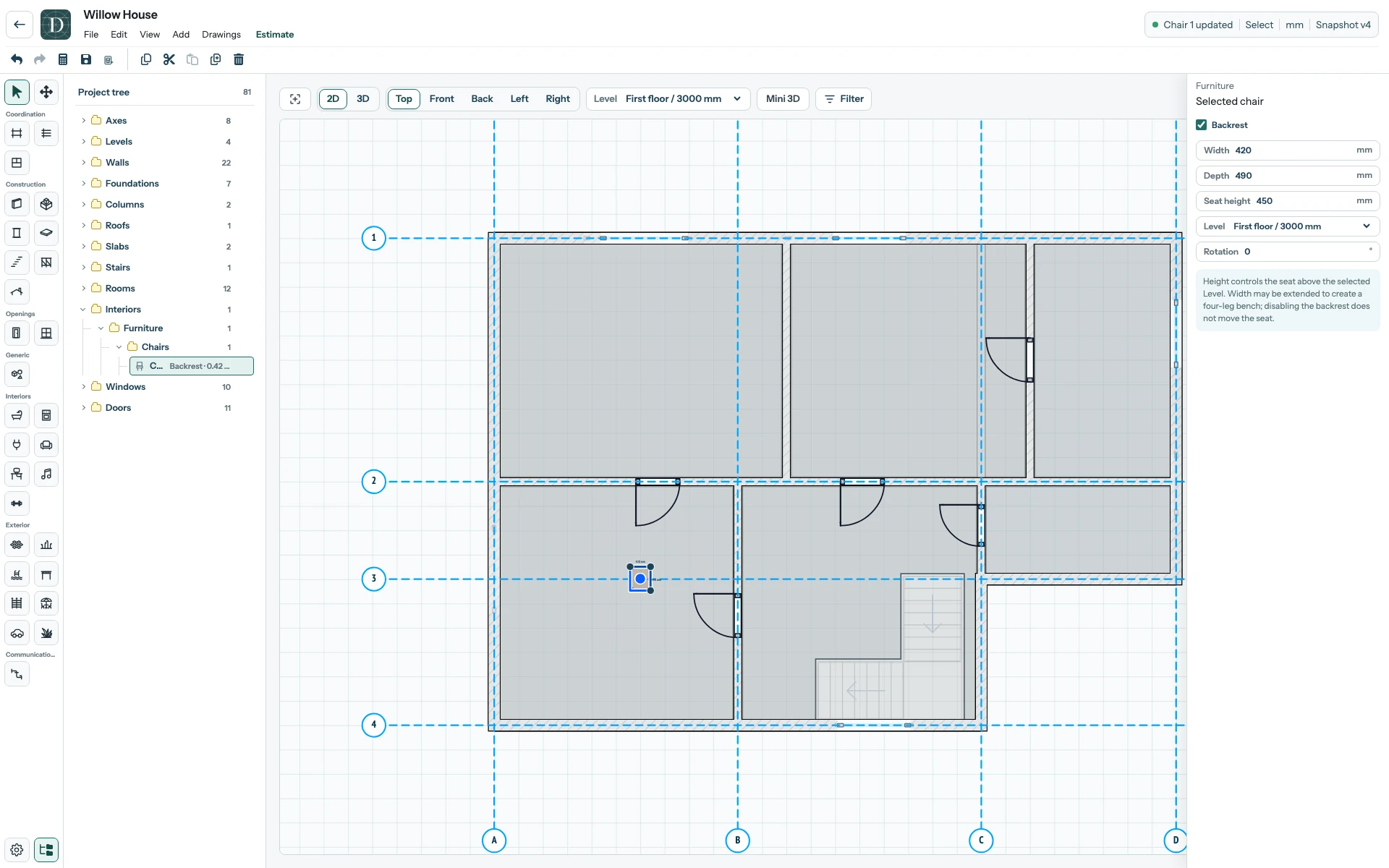Click the scissors cut icon

[169, 59]
